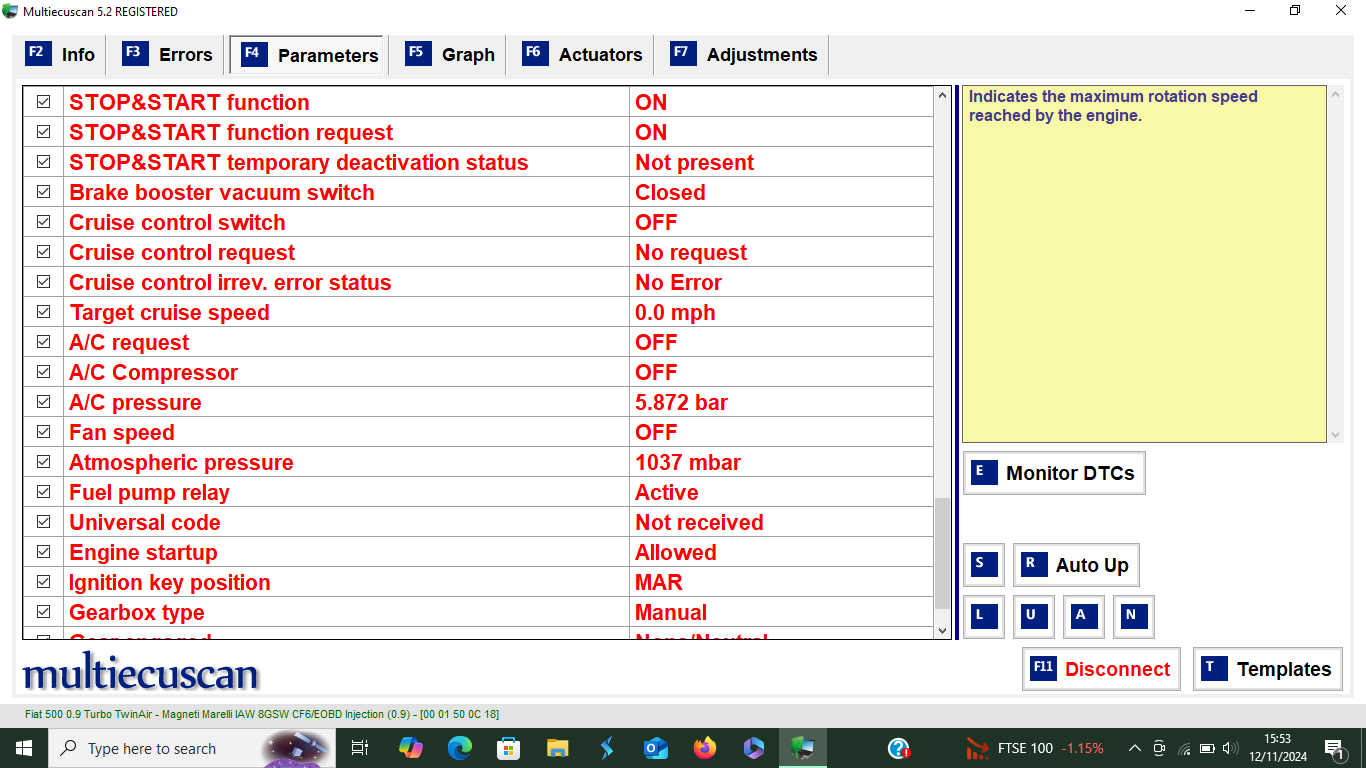Click the U shortcut button
The width and height of the screenshot is (1366, 768).
(1033, 616)
